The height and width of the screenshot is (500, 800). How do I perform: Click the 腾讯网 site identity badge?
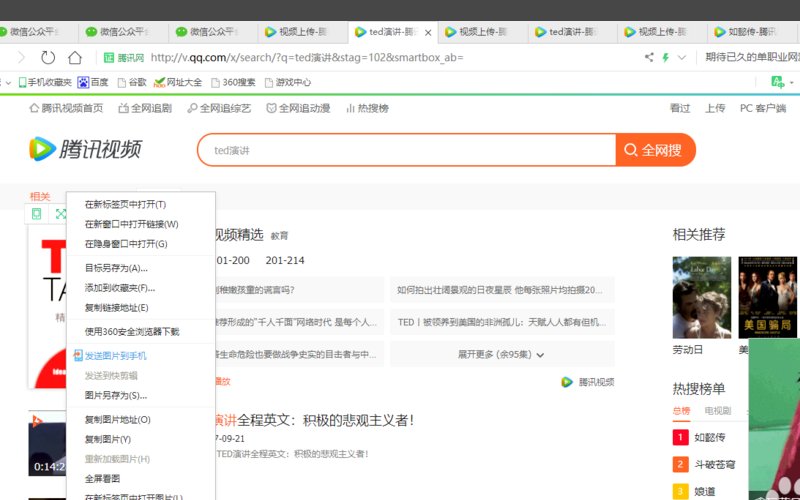[124, 58]
